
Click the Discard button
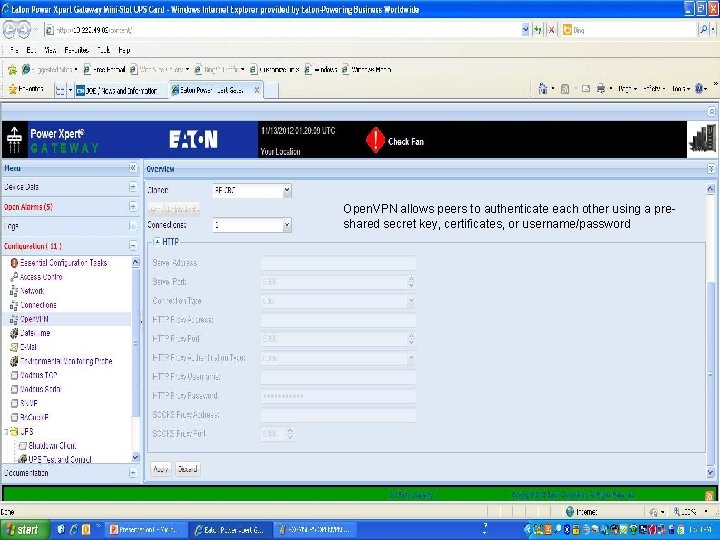coord(187,469)
